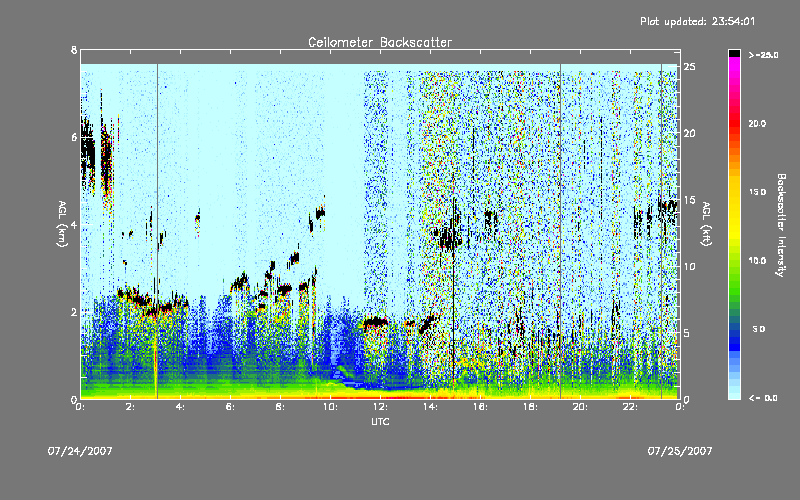
Task: Click the light cyan bottom of colorbar
Action: tap(734, 394)
